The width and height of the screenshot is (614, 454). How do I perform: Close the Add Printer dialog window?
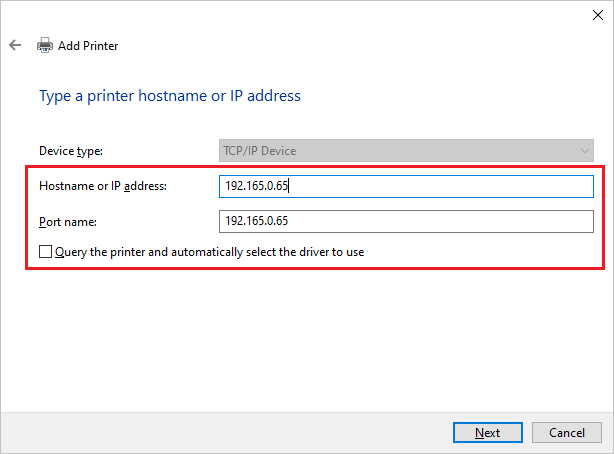tap(598, 14)
